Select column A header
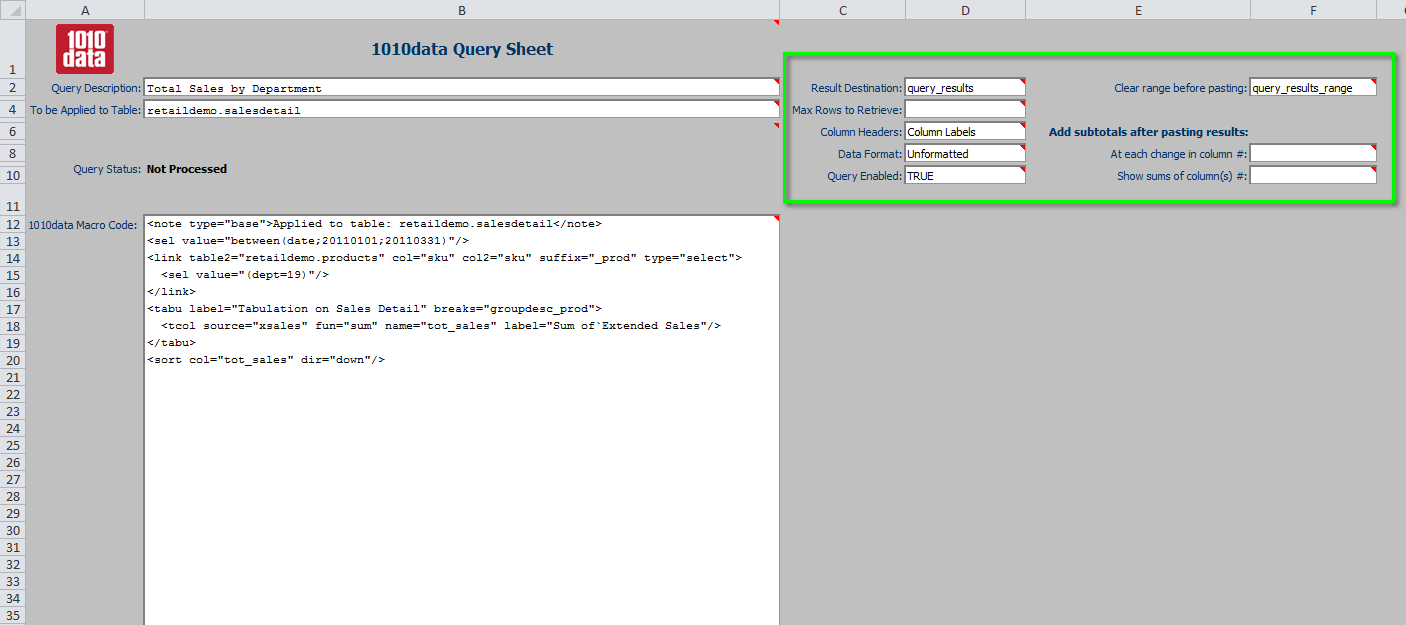1406x625 pixels. point(85,10)
